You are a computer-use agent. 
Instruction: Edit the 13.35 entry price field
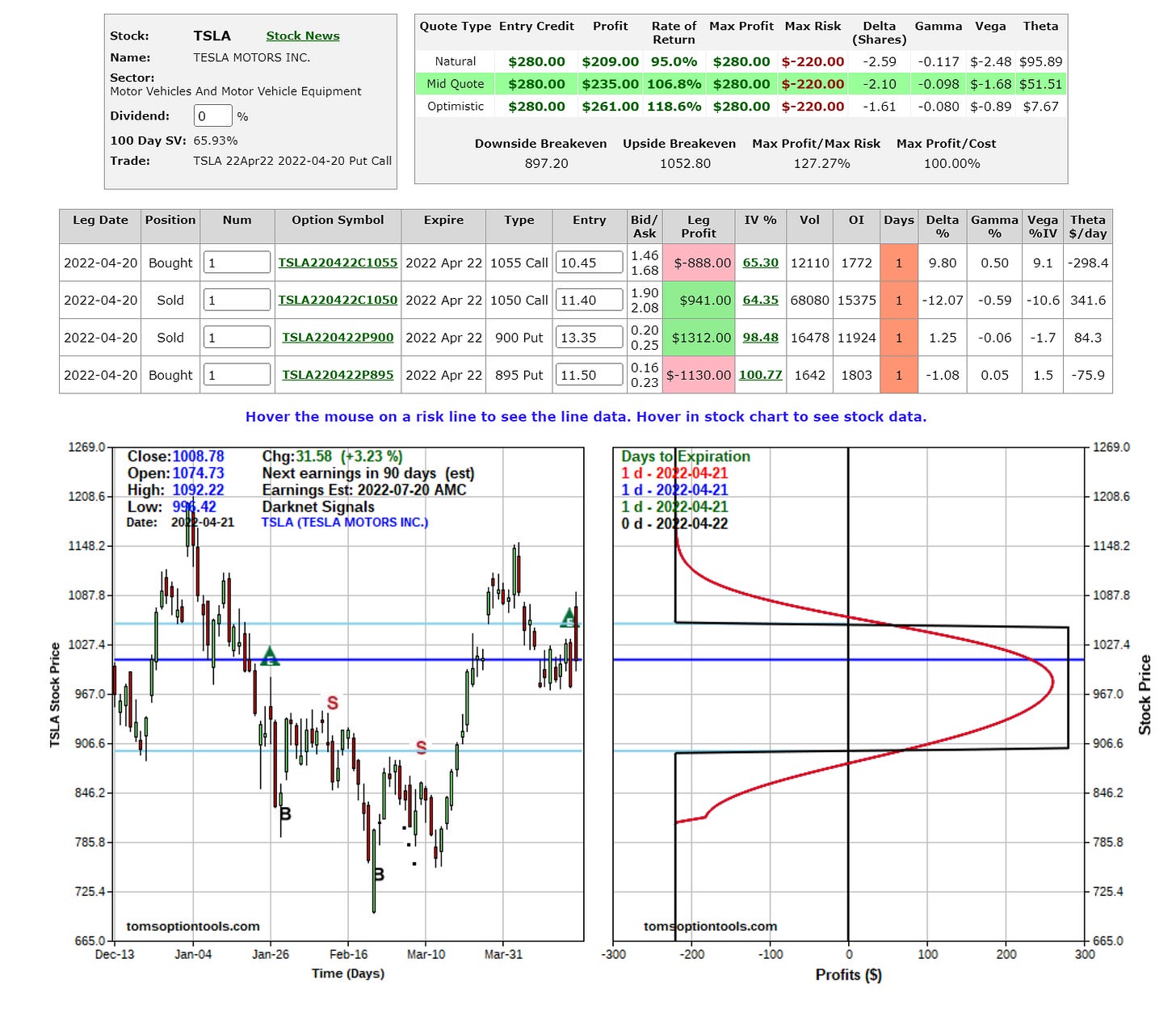point(589,337)
